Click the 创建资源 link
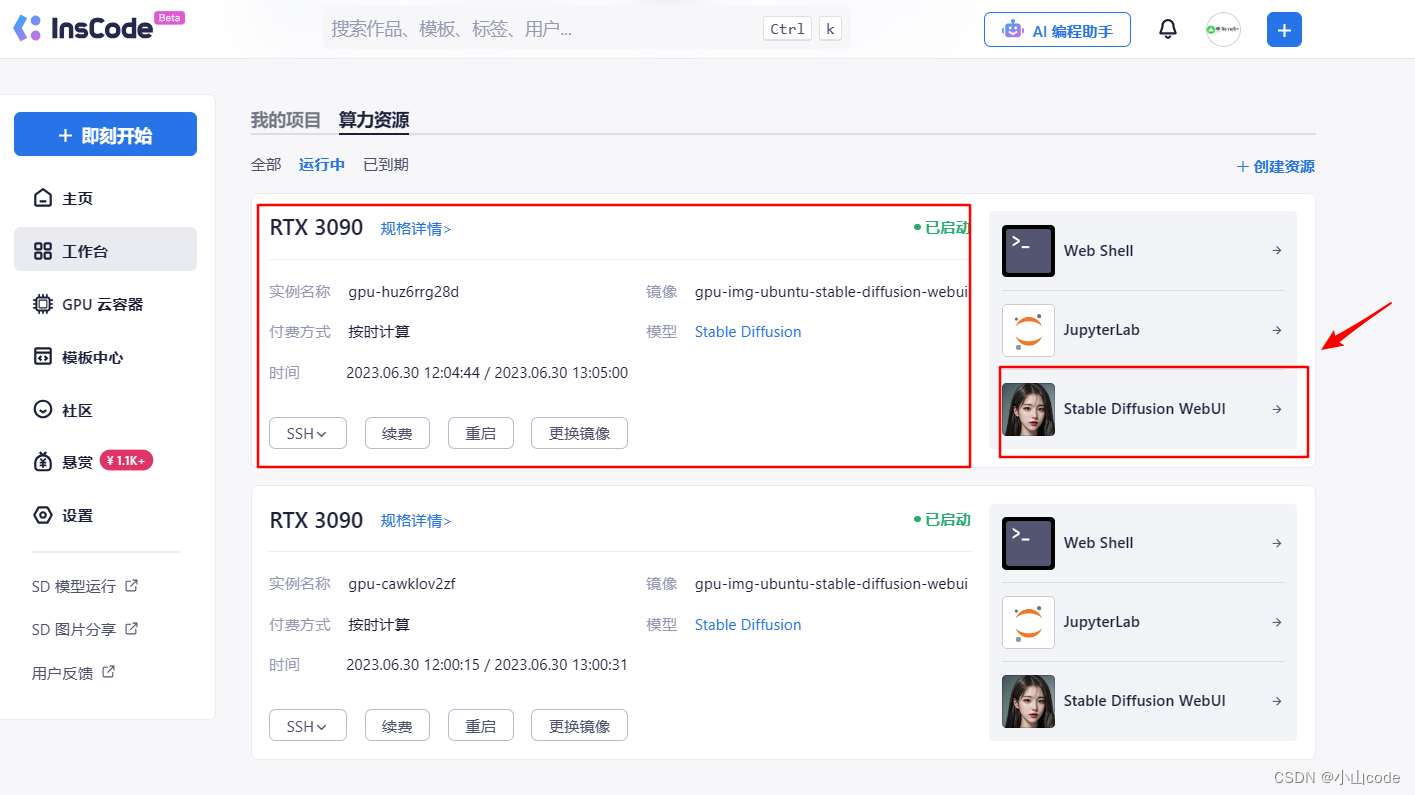Viewport: 1415px width, 795px height. point(1275,167)
